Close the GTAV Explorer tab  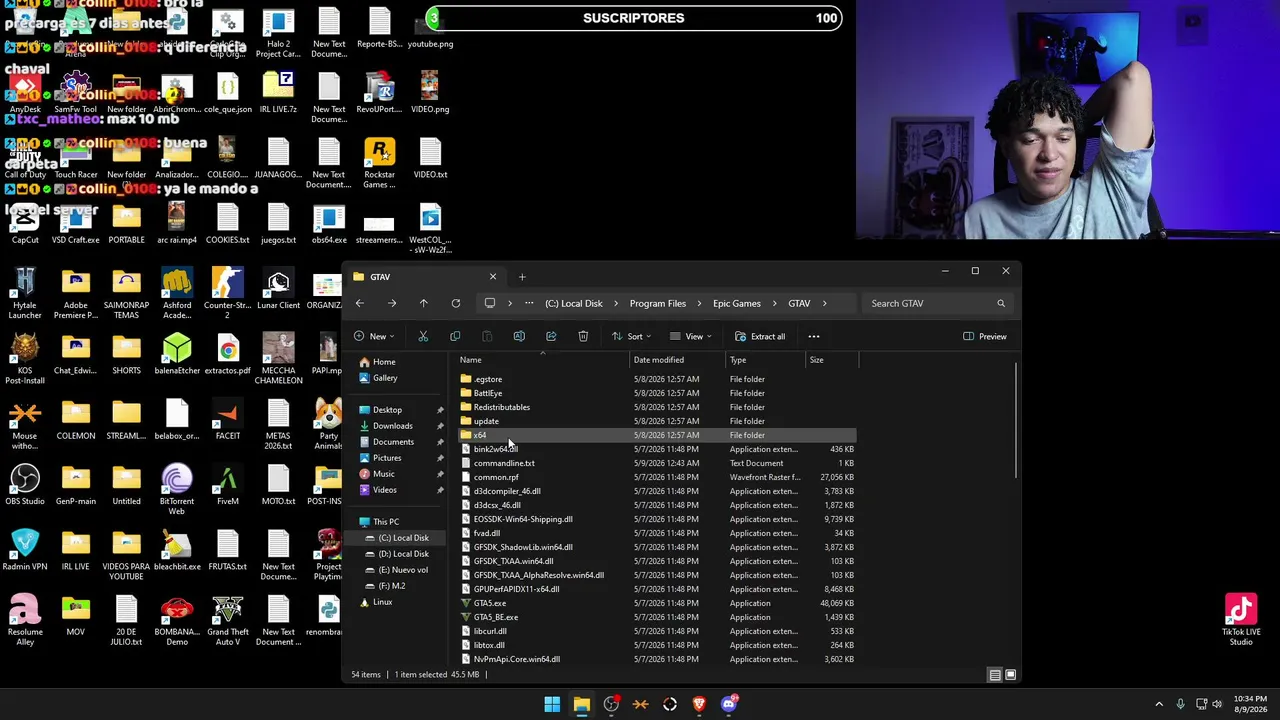(492, 277)
